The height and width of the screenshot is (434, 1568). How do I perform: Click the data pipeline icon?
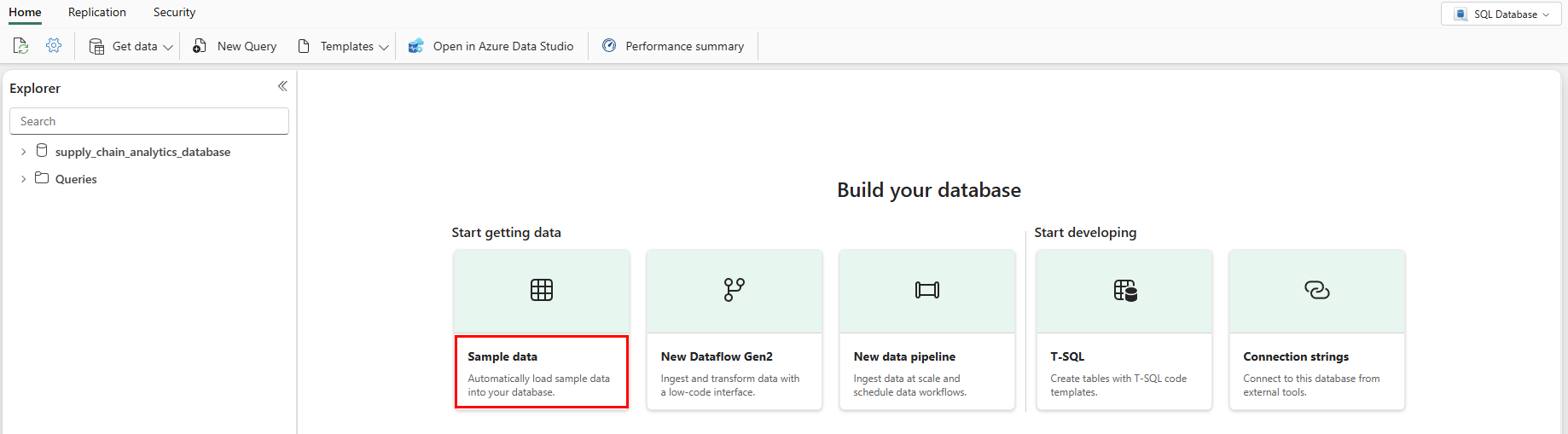point(926,290)
